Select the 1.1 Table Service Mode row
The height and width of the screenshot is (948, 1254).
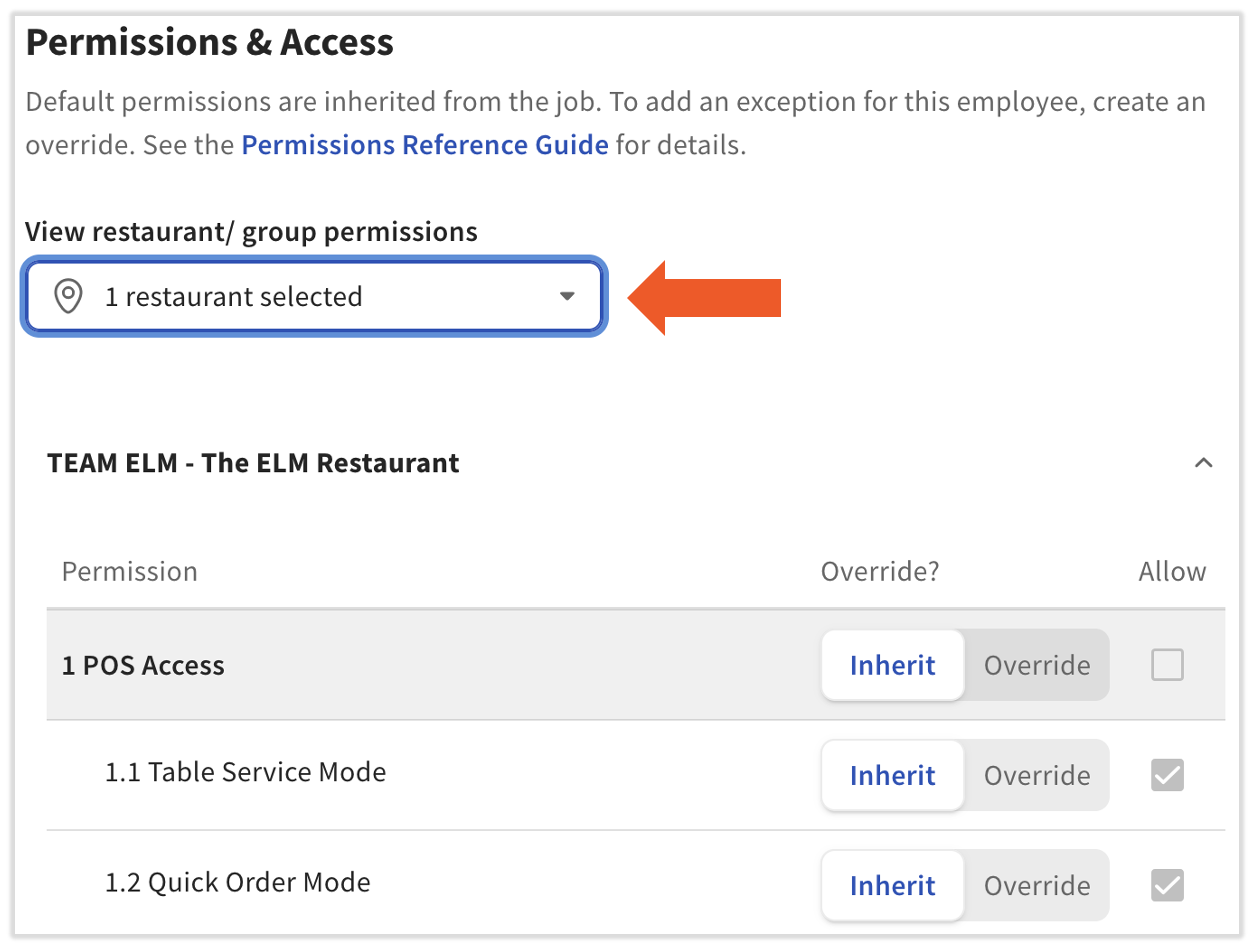(246, 772)
